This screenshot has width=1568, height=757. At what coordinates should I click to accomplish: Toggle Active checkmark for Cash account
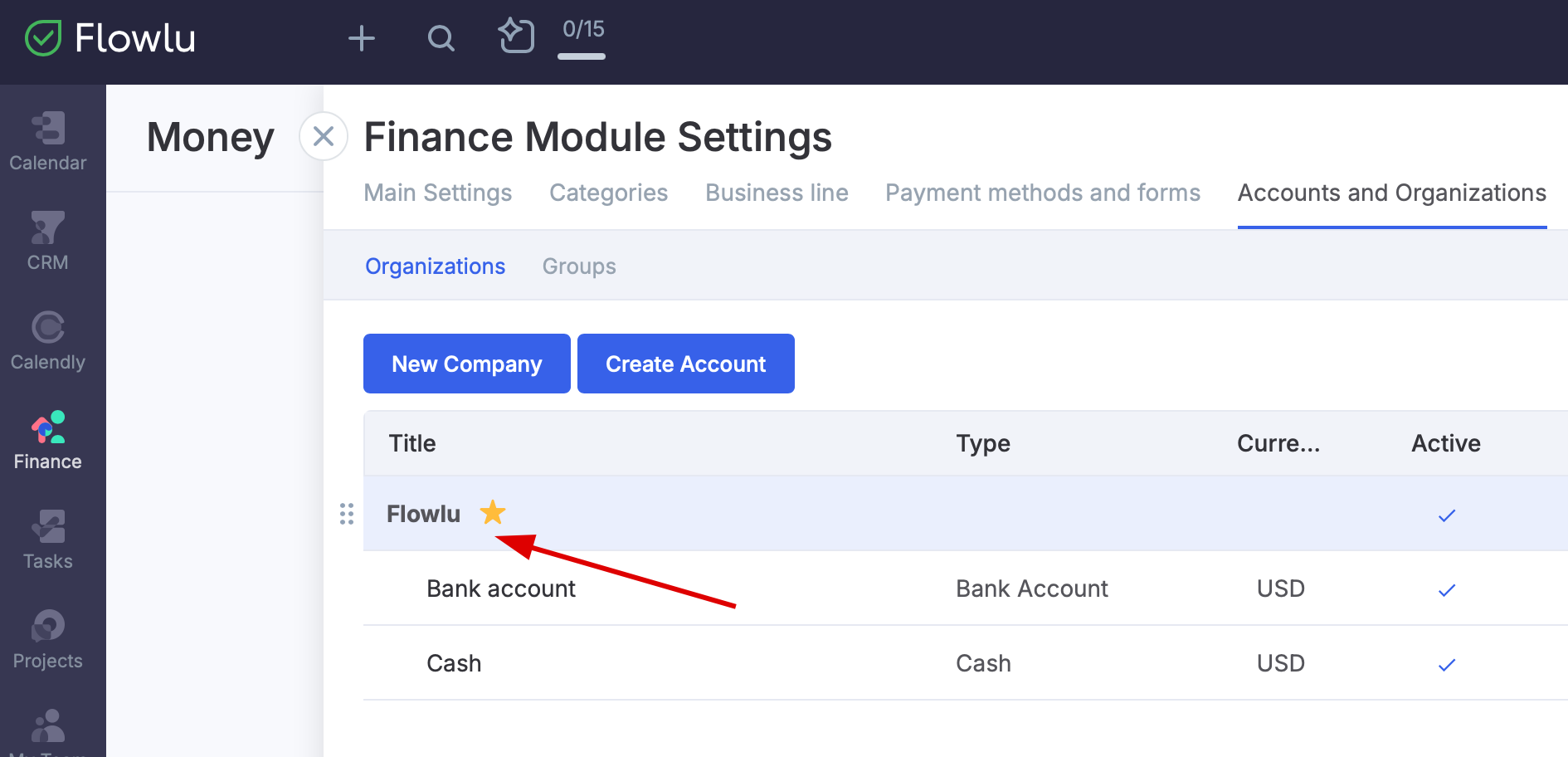(x=1447, y=665)
